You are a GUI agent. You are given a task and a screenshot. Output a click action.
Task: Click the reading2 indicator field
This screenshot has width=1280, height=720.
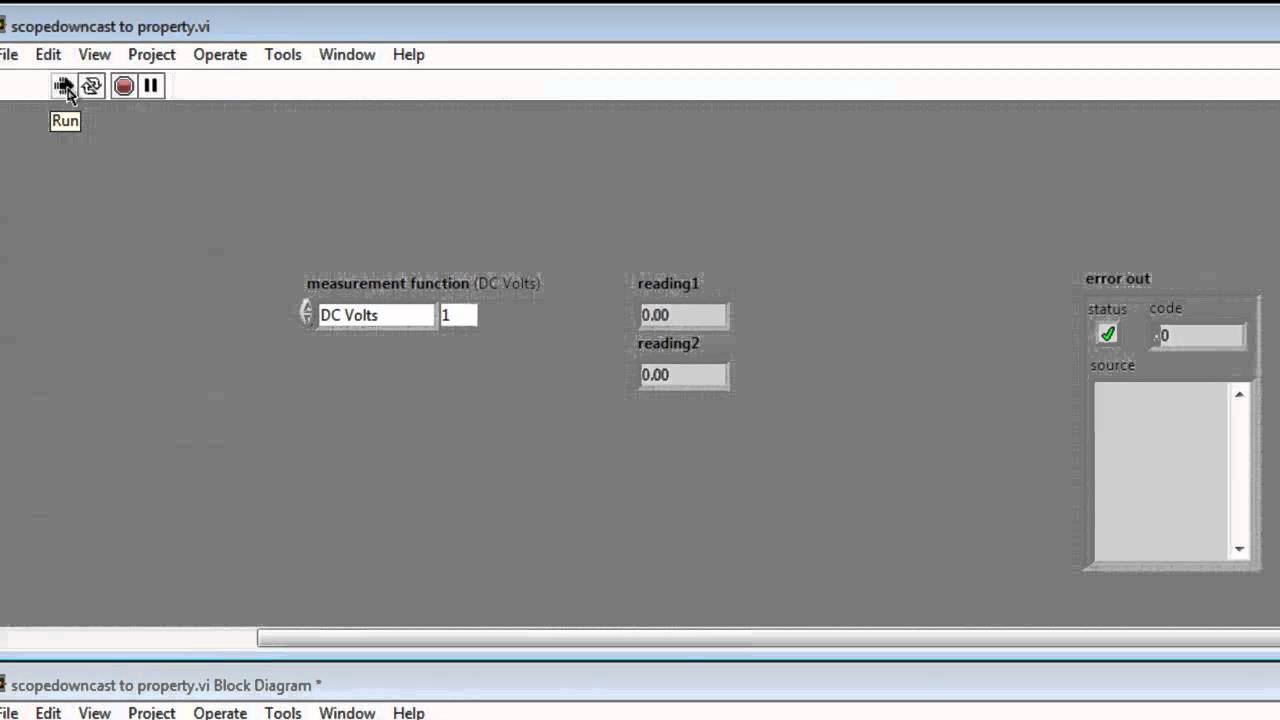coord(684,375)
